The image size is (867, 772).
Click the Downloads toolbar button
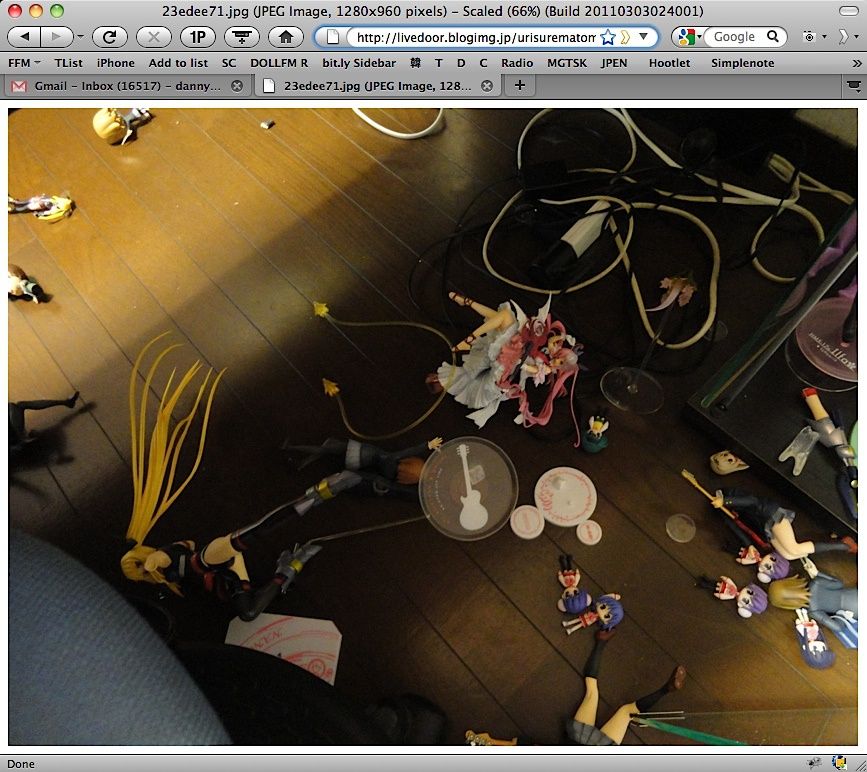pyautogui.click(x=241, y=37)
